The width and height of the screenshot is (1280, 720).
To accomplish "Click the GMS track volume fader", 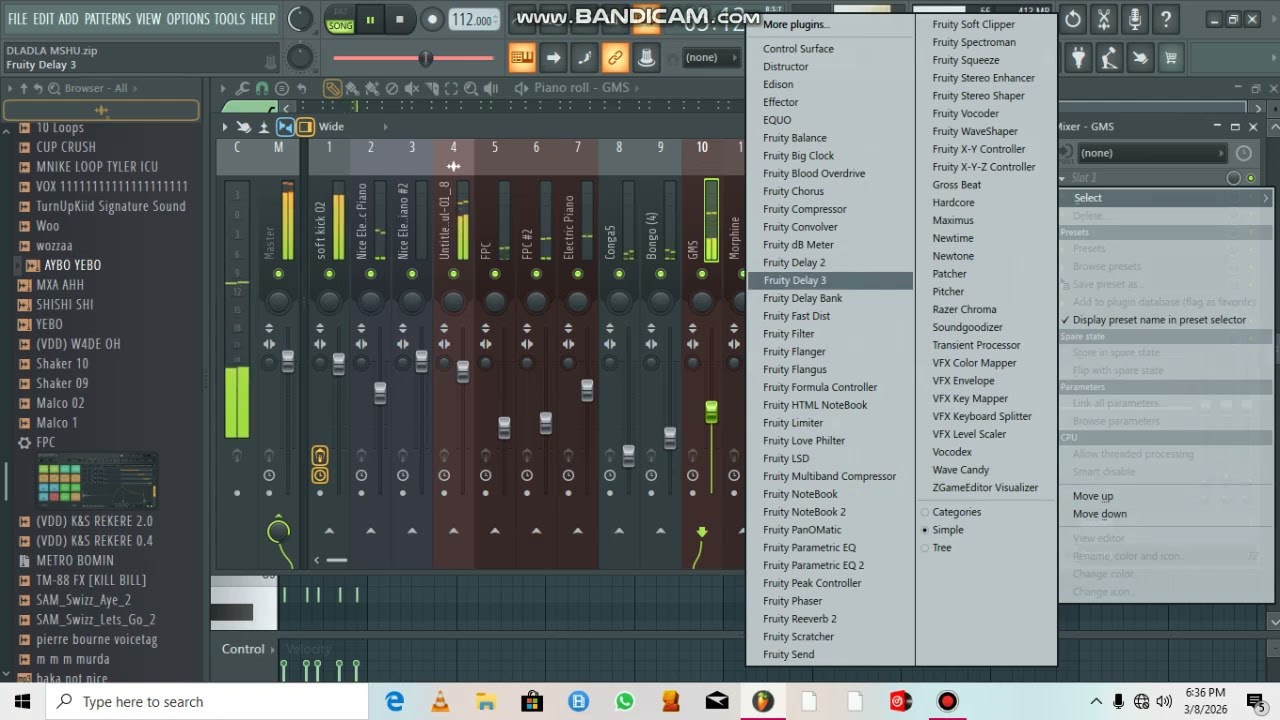I will point(712,411).
